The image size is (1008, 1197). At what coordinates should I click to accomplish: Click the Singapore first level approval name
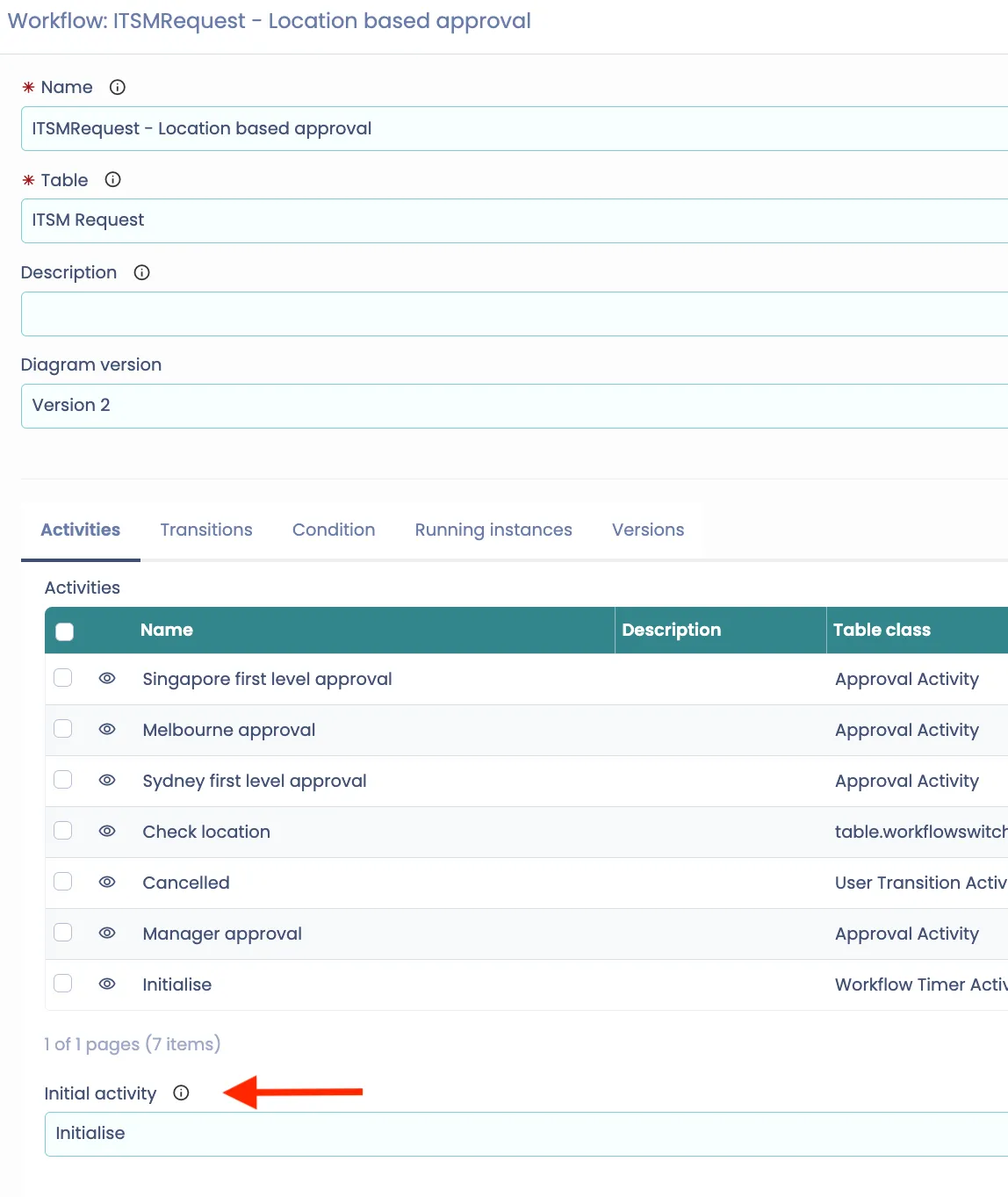coord(268,679)
